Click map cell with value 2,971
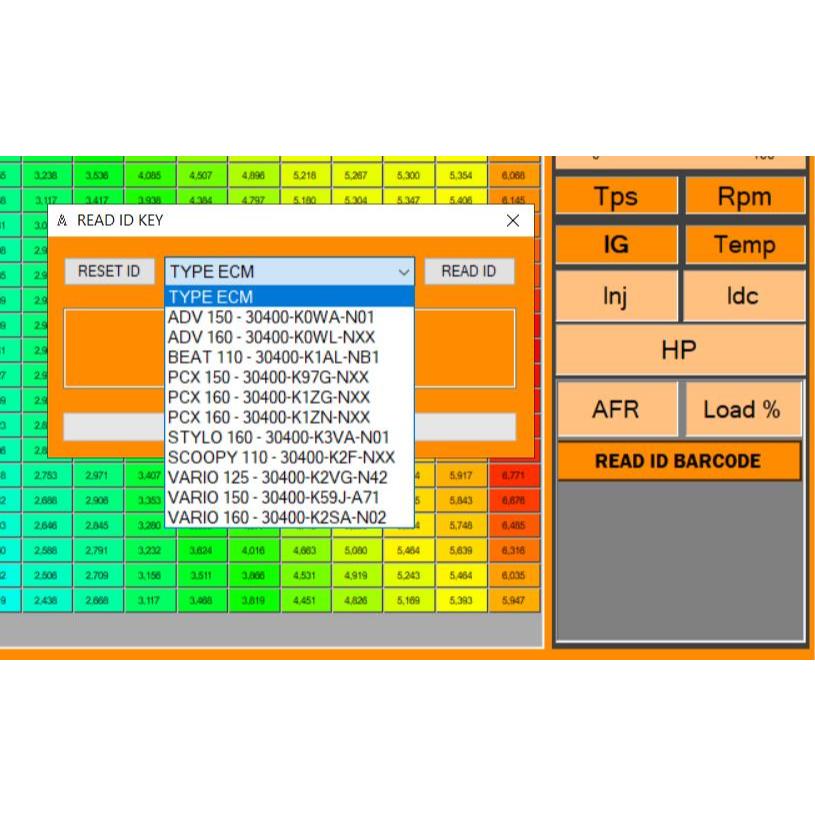Viewport: 815px width, 815px height. (x=97, y=476)
